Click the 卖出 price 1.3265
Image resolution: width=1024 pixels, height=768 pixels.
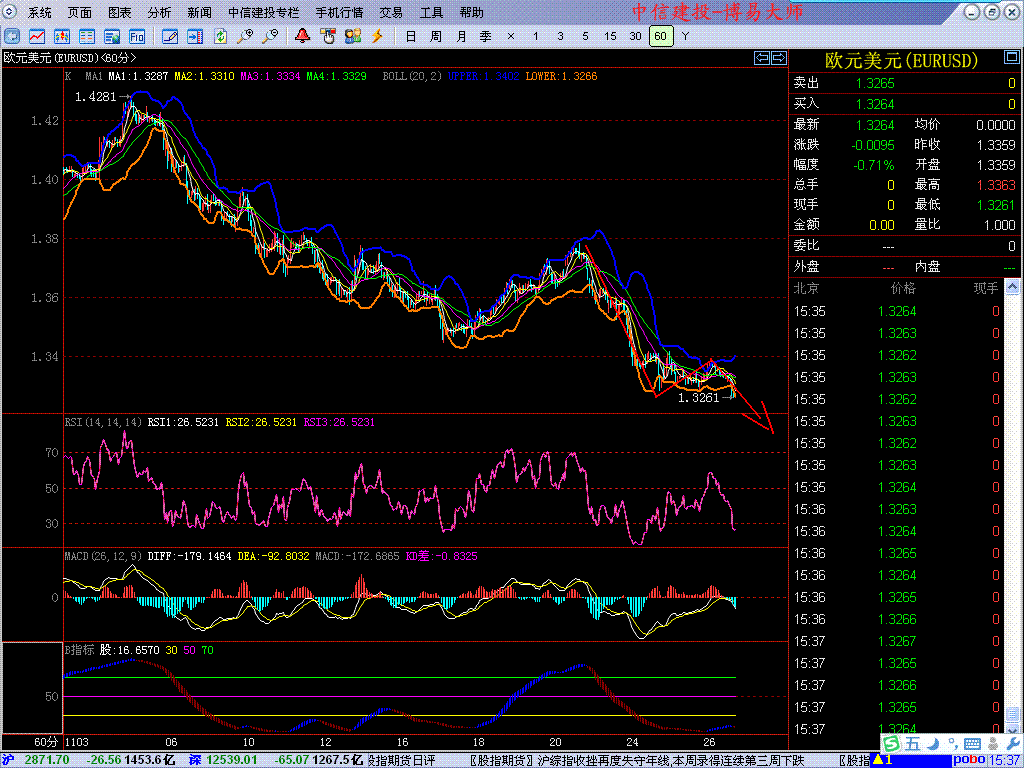tap(875, 84)
